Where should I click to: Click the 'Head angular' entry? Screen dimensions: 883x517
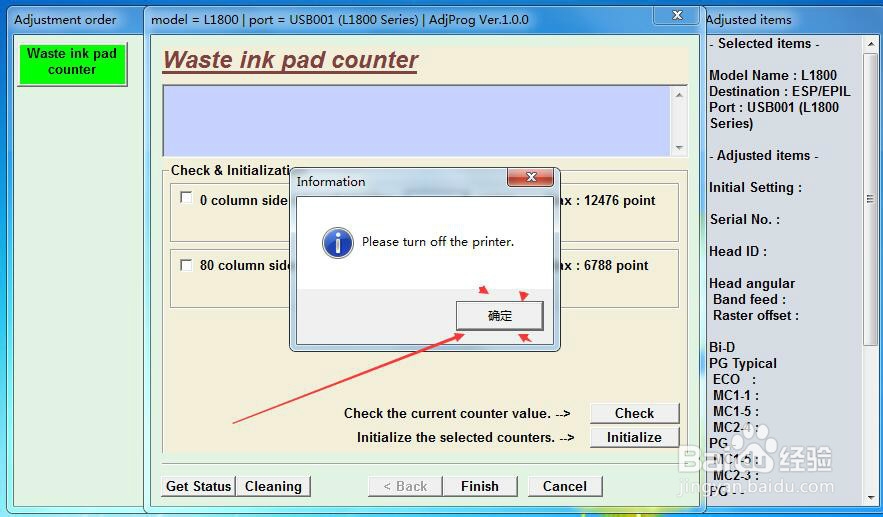(x=752, y=283)
